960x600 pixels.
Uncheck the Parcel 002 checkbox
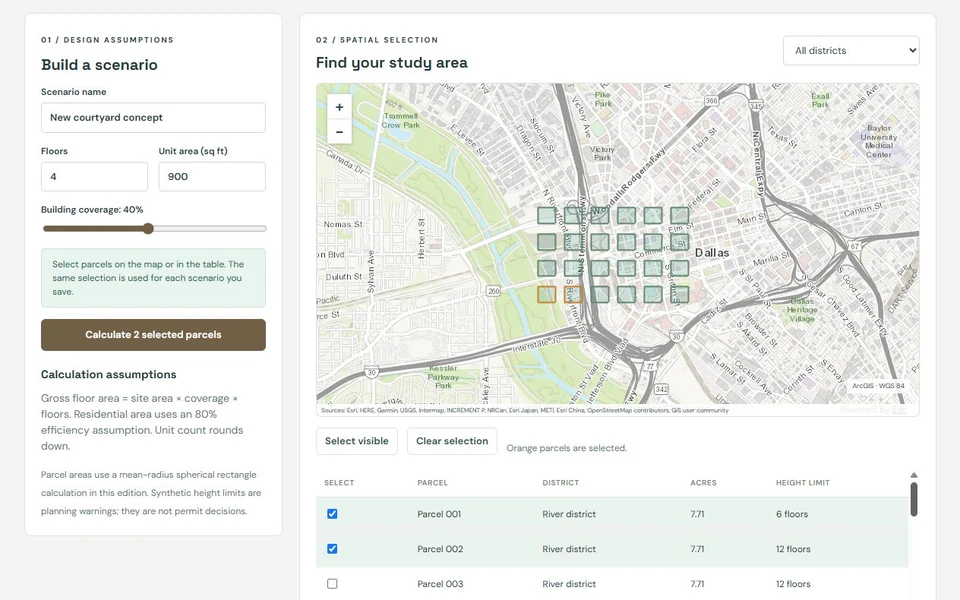332,549
